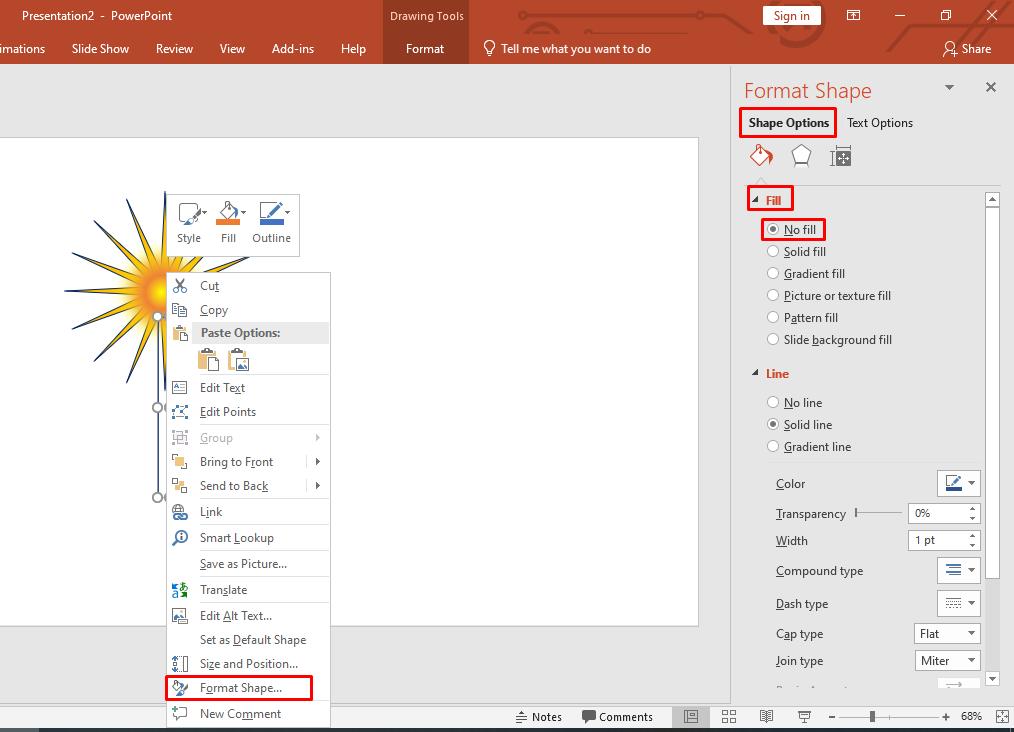Open the Cap type dropdown
The width and height of the screenshot is (1014, 732).
coord(946,634)
